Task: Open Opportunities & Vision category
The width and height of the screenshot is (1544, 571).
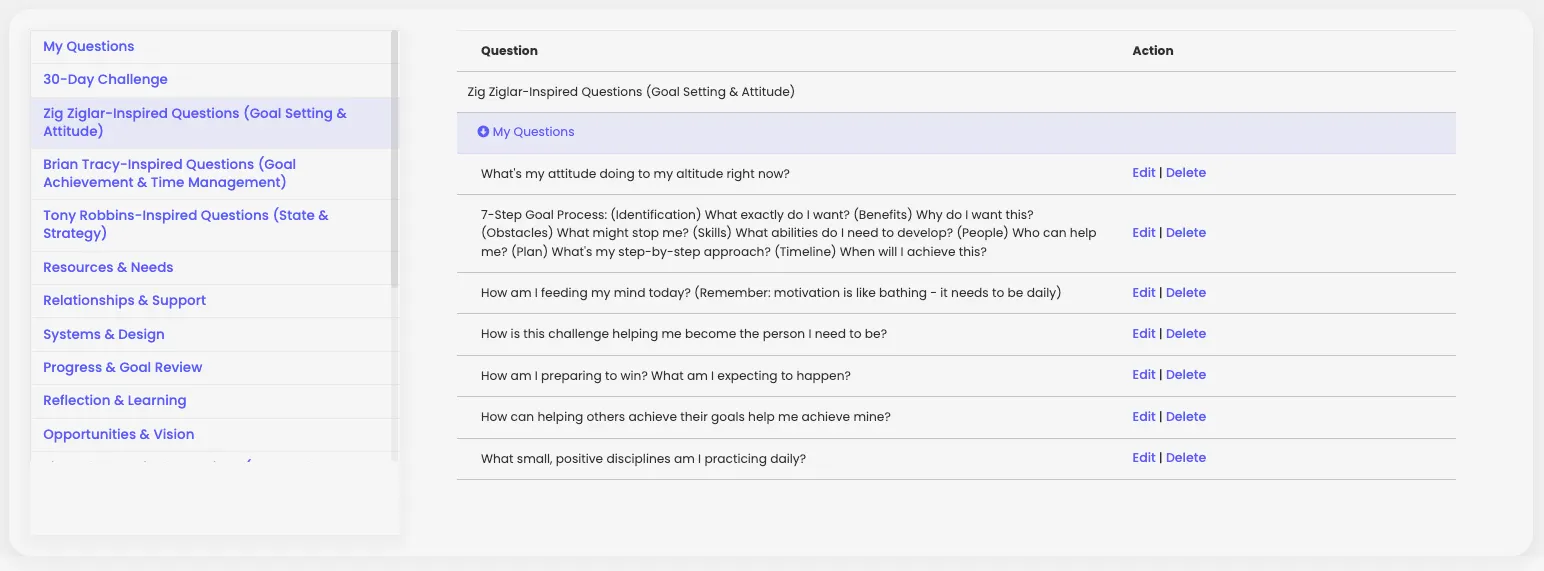Action: (x=118, y=434)
